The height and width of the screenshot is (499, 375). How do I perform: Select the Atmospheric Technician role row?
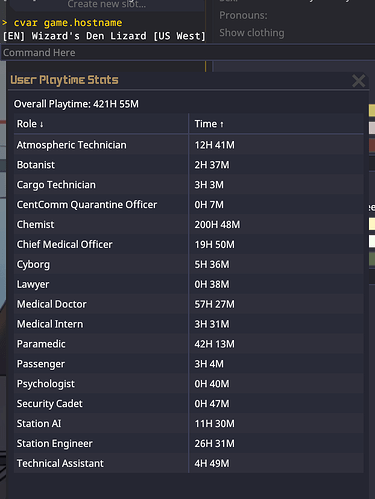tap(189, 145)
